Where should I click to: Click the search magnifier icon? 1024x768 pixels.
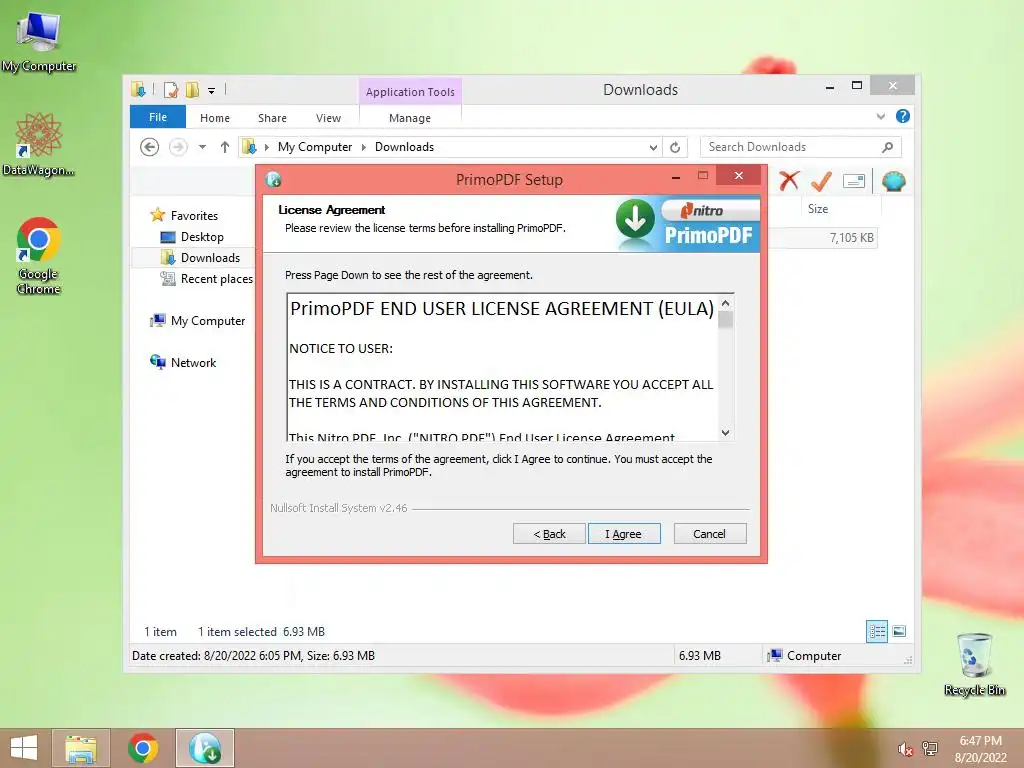click(887, 147)
